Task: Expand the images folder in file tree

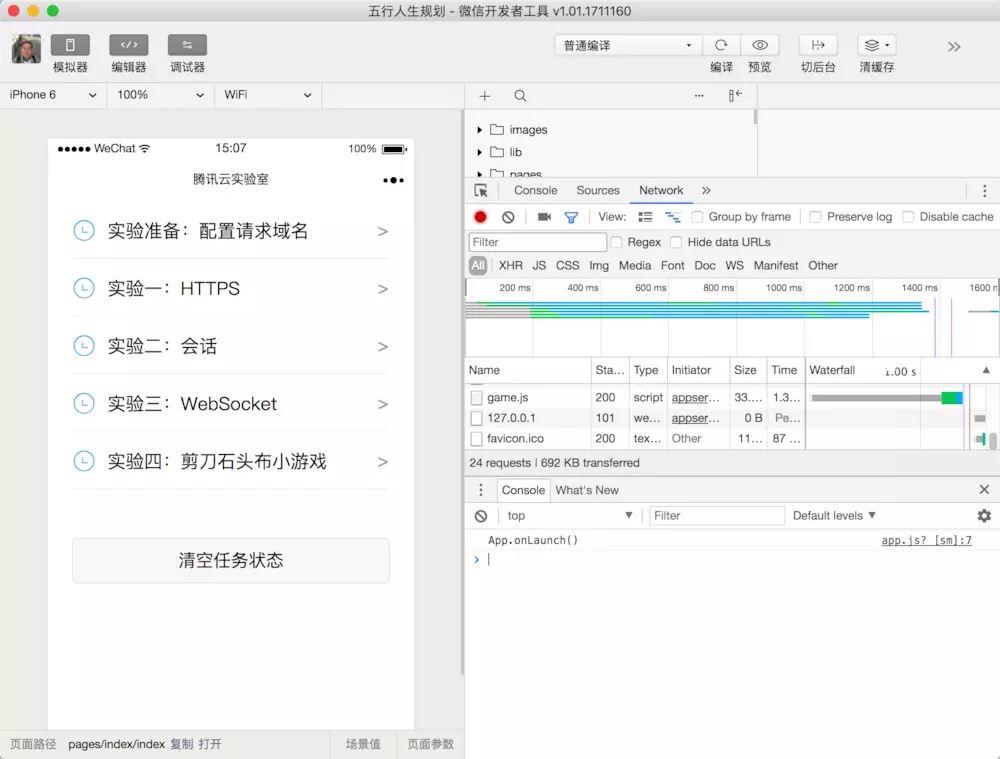Action: tap(480, 130)
